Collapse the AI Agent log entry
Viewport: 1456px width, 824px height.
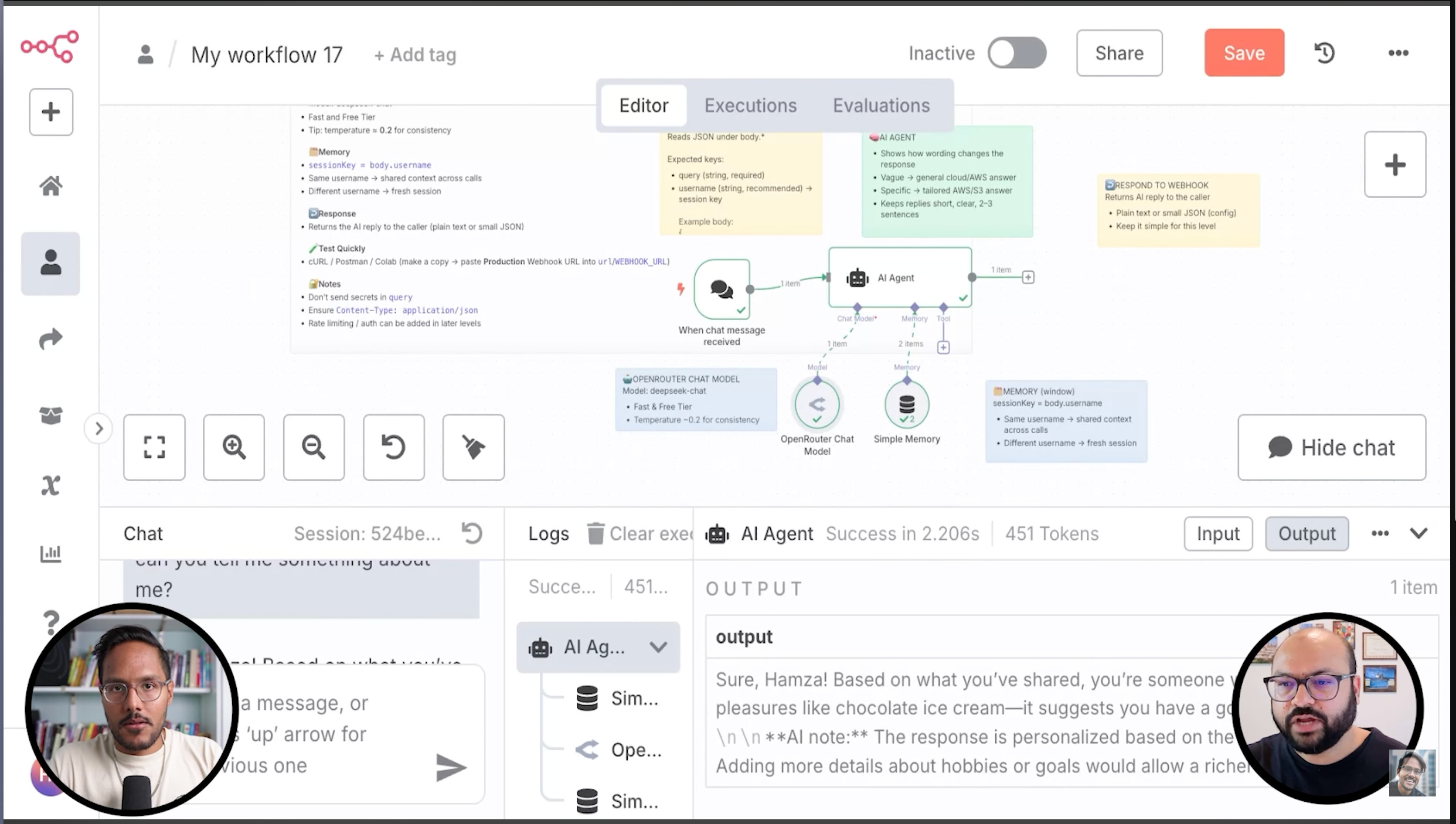tap(658, 647)
